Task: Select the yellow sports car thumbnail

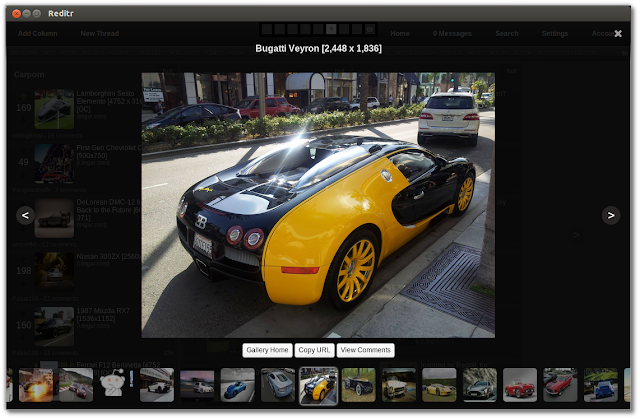Action: (x=439, y=385)
